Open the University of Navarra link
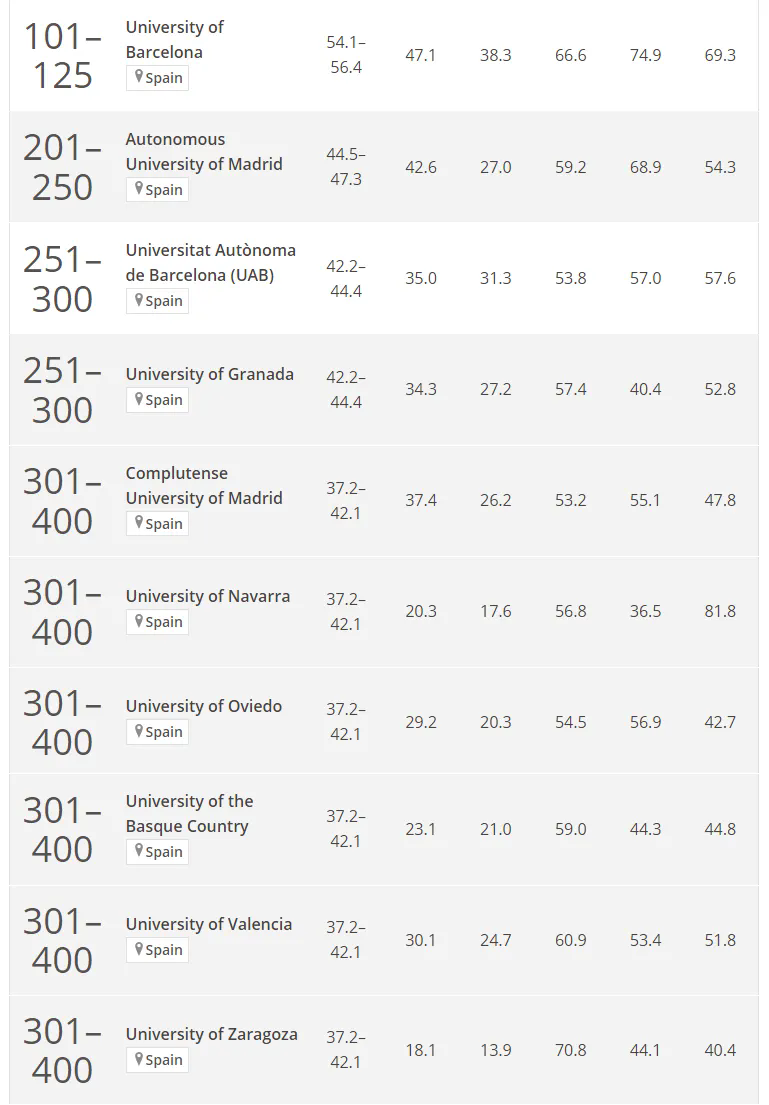This screenshot has width=769, height=1105. pos(208,596)
